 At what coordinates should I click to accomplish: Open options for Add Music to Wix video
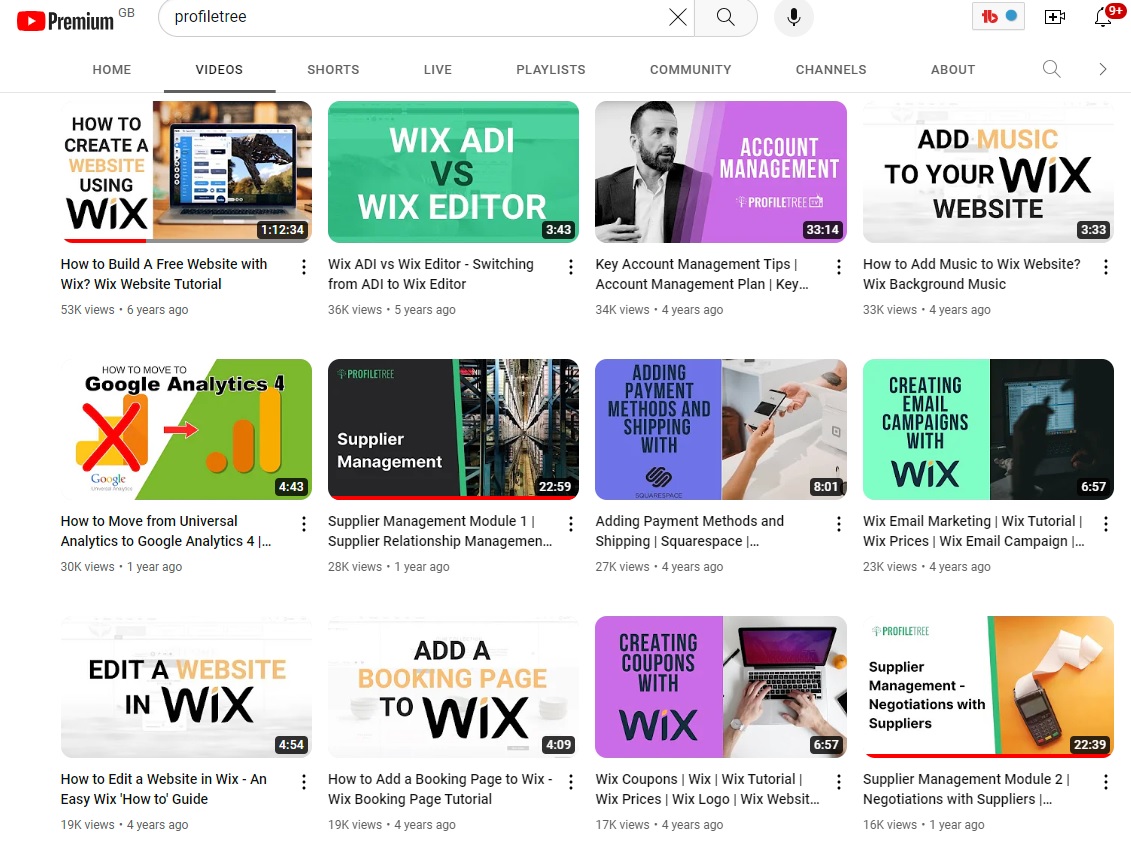(1106, 267)
